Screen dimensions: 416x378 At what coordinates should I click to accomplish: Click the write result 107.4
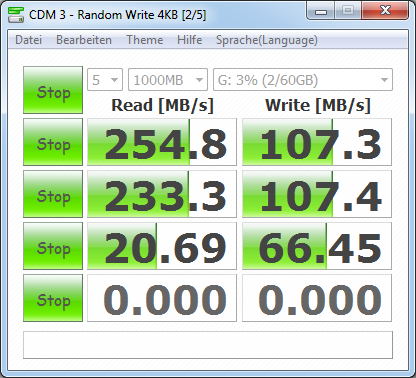click(317, 194)
